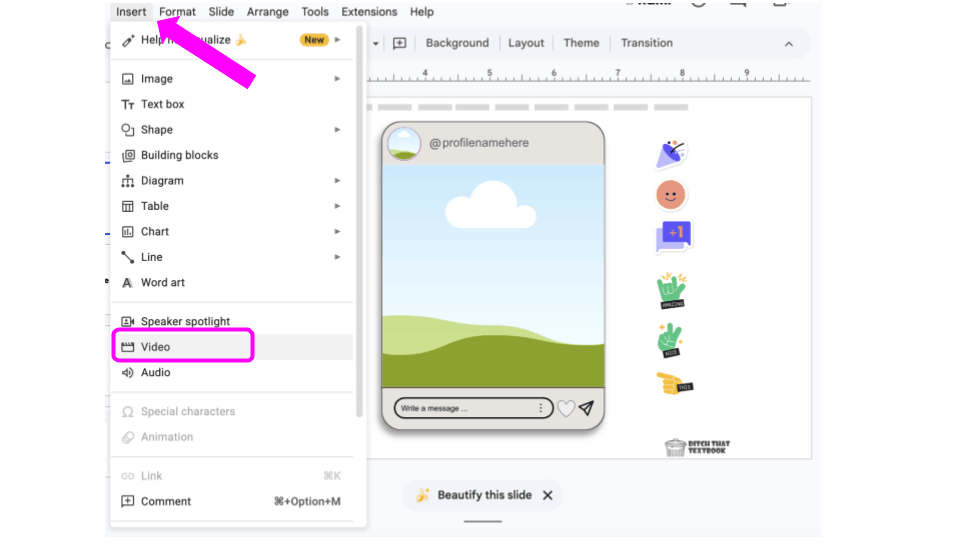Open the Arrange menu
This screenshot has width=960, height=540.
coord(268,12)
